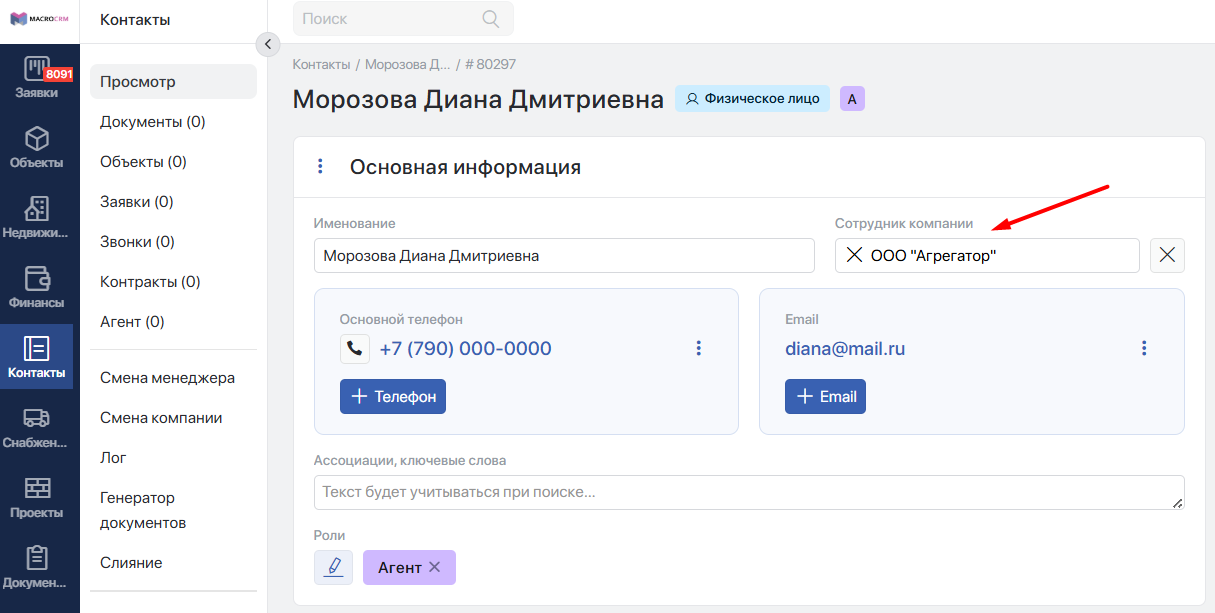Click the MacroCRM logo
1215x613 pixels.
click(40, 19)
